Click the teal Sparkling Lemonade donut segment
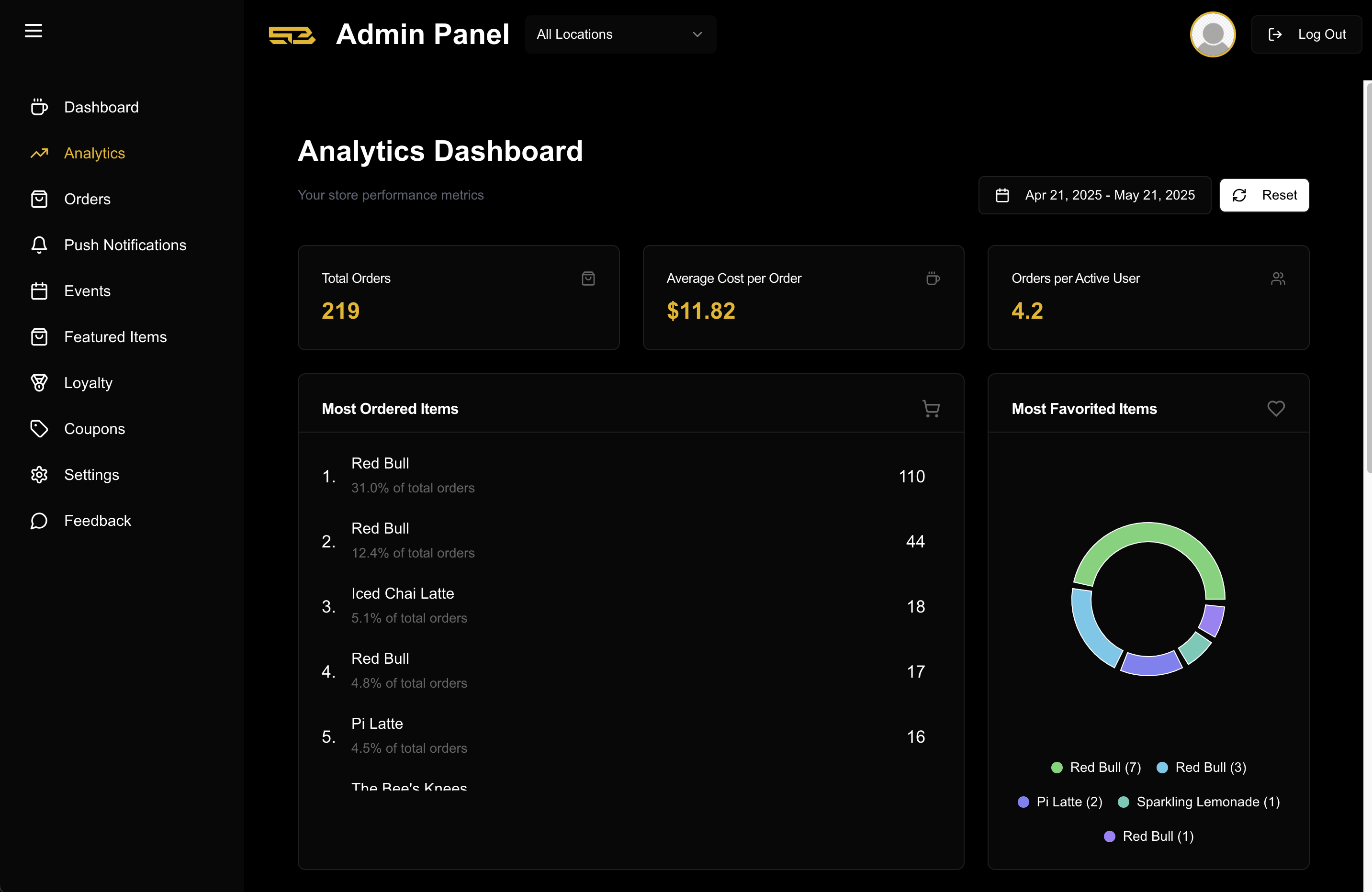The width and height of the screenshot is (1372, 892). coord(1195,648)
